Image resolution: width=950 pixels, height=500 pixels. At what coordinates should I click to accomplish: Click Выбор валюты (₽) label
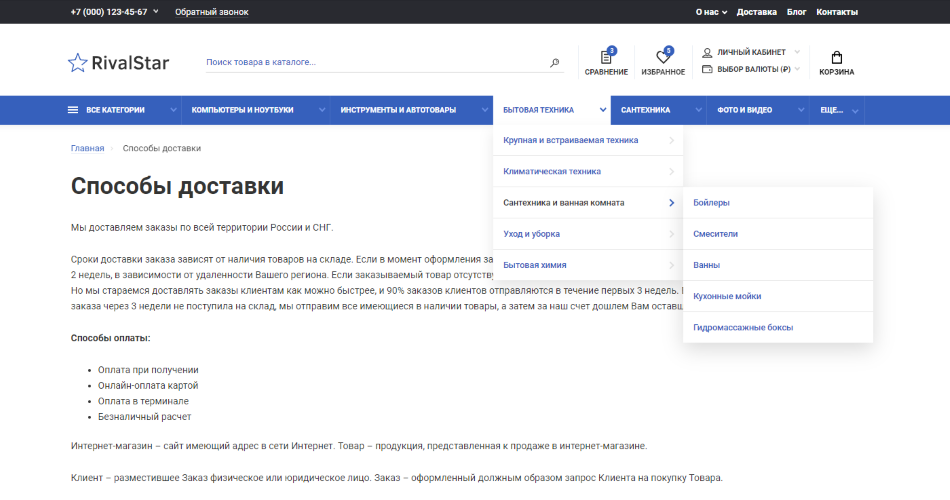754,69
